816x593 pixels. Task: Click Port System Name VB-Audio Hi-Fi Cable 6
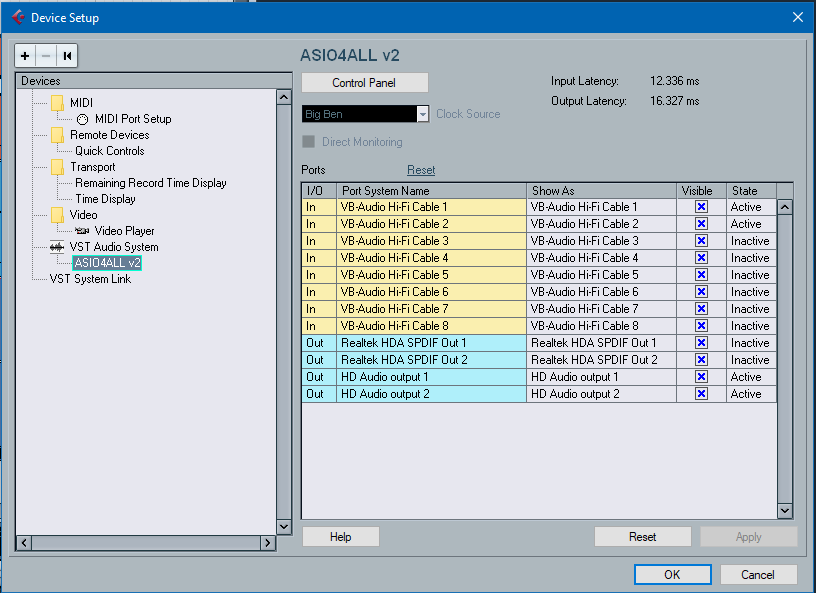431,292
